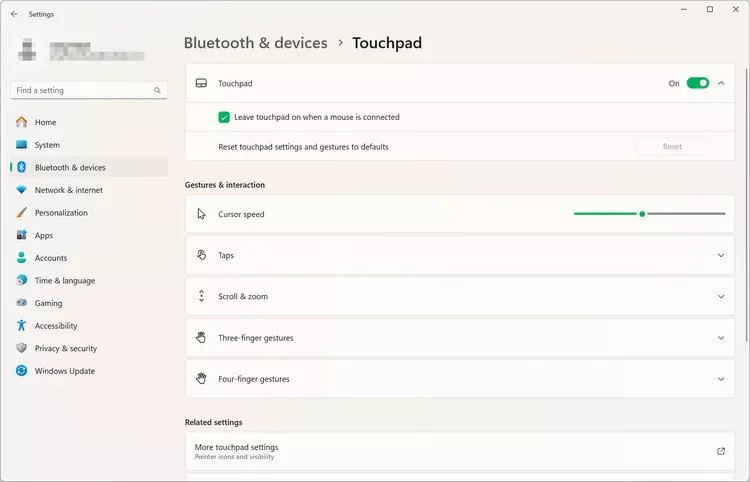Go to Time & language settings
Image resolution: width=750 pixels, height=482 pixels.
pyautogui.click(x=65, y=281)
